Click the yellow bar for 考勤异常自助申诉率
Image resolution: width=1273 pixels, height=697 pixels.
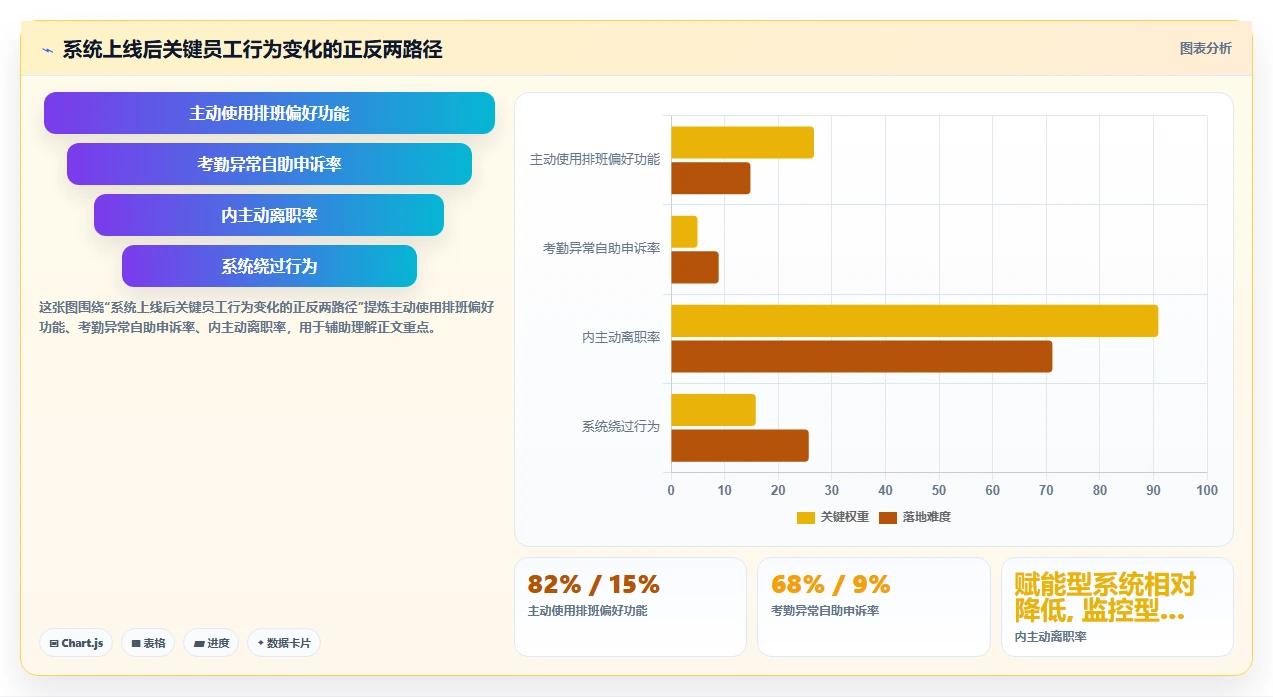tap(684, 231)
